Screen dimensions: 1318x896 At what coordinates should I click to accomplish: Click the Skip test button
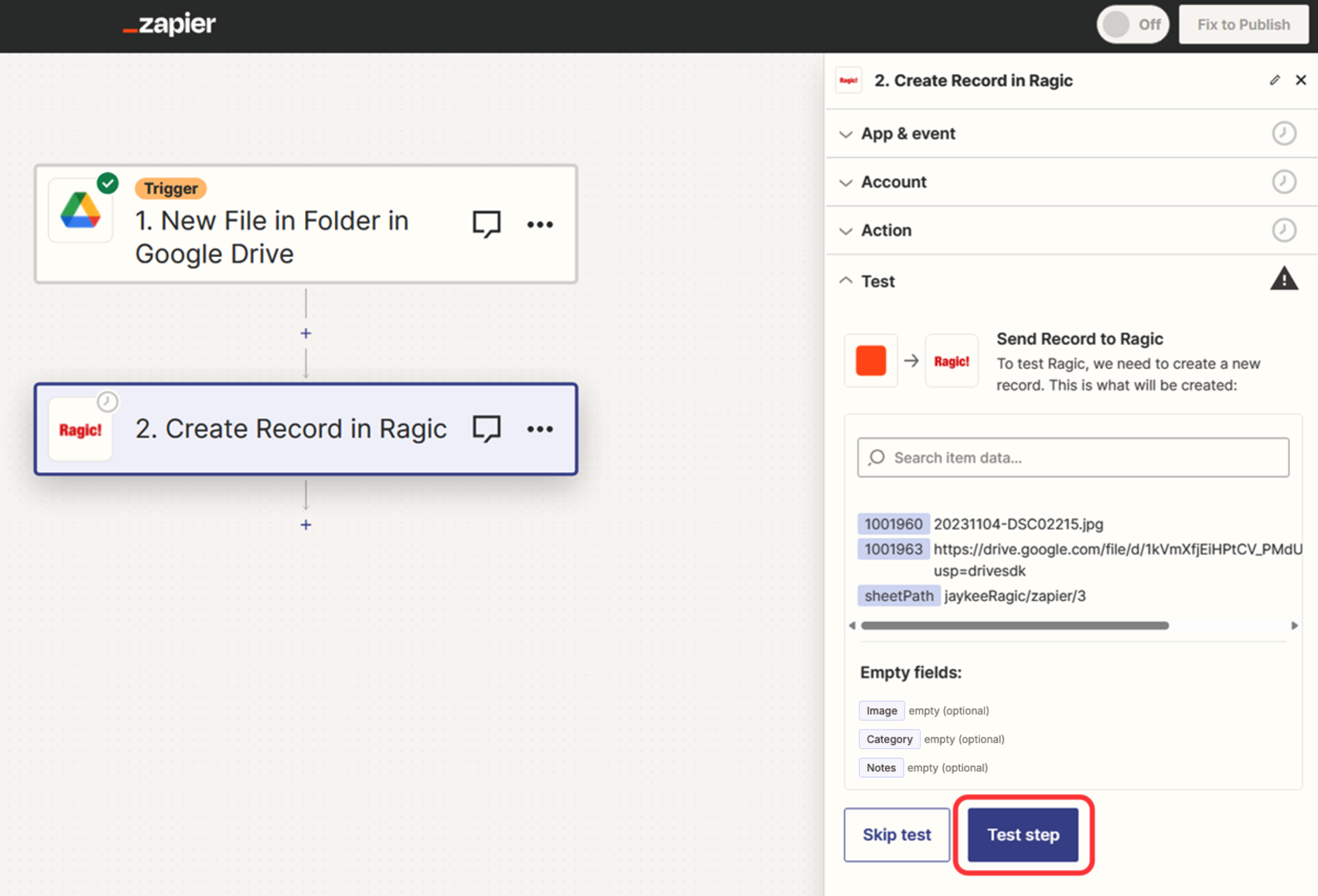pos(897,834)
